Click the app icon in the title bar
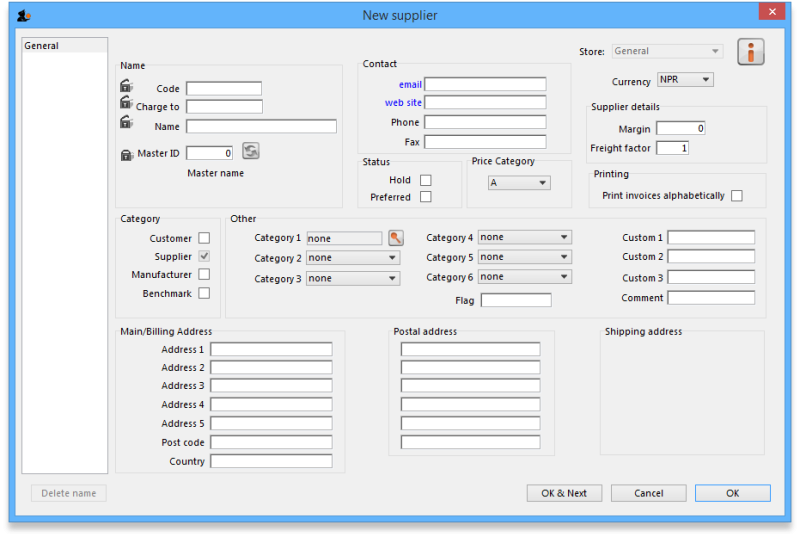800x537 pixels. click(24, 15)
